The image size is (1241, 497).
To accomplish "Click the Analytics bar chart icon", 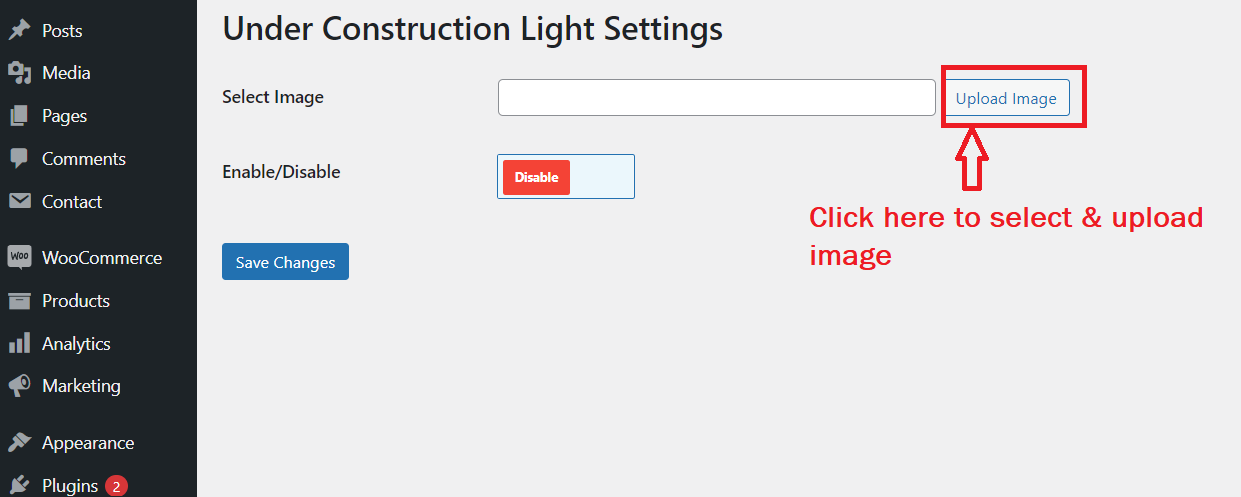I will [x=19, y=343].
